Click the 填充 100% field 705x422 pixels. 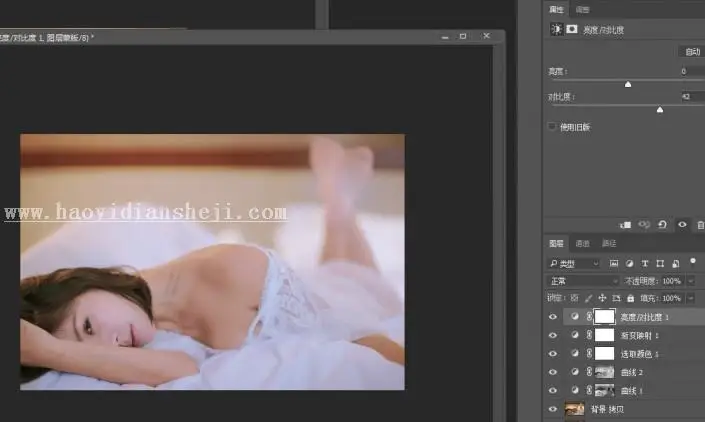coord(671,298)
